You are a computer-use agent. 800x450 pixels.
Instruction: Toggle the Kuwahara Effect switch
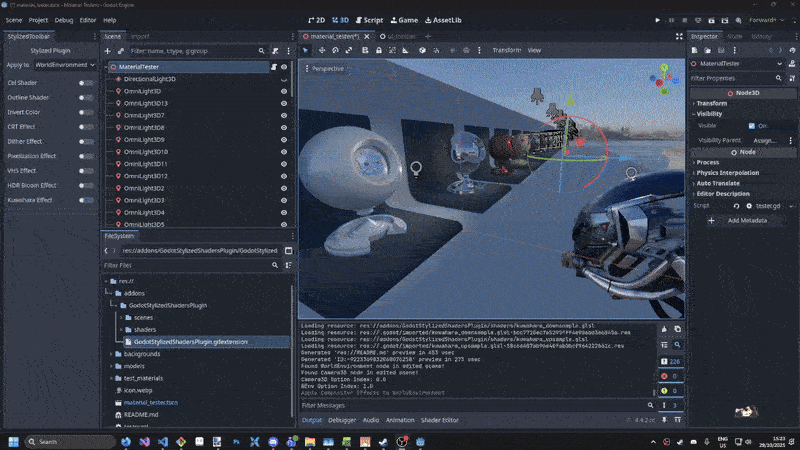click(87, 200)
